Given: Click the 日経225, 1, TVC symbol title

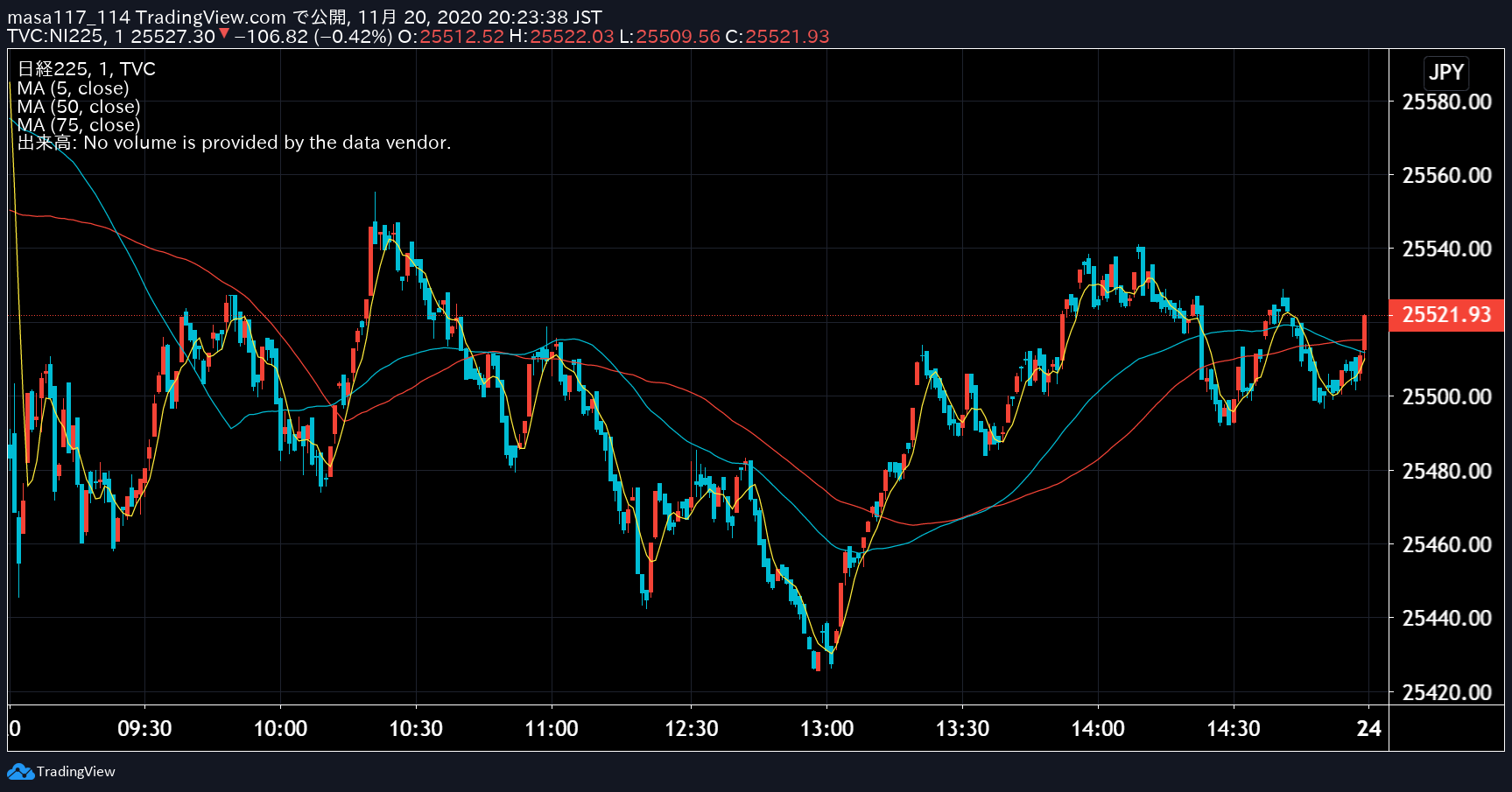Looking at the screenshot, I should click(87, 69).
